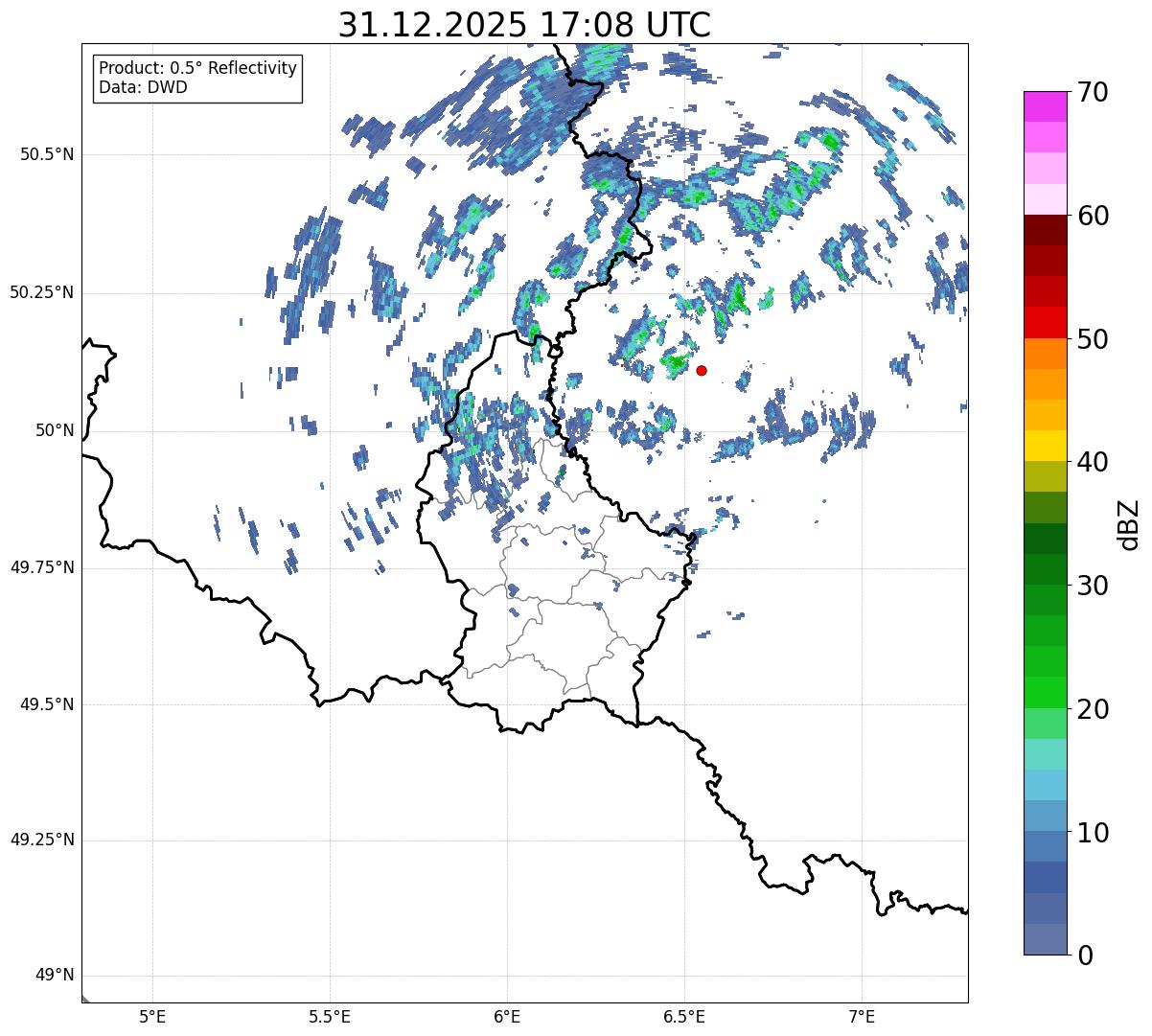Click the latitude label 50°N
Image resolution: width=1152 pixels, height=1036 pixels.
click(54, 430)
